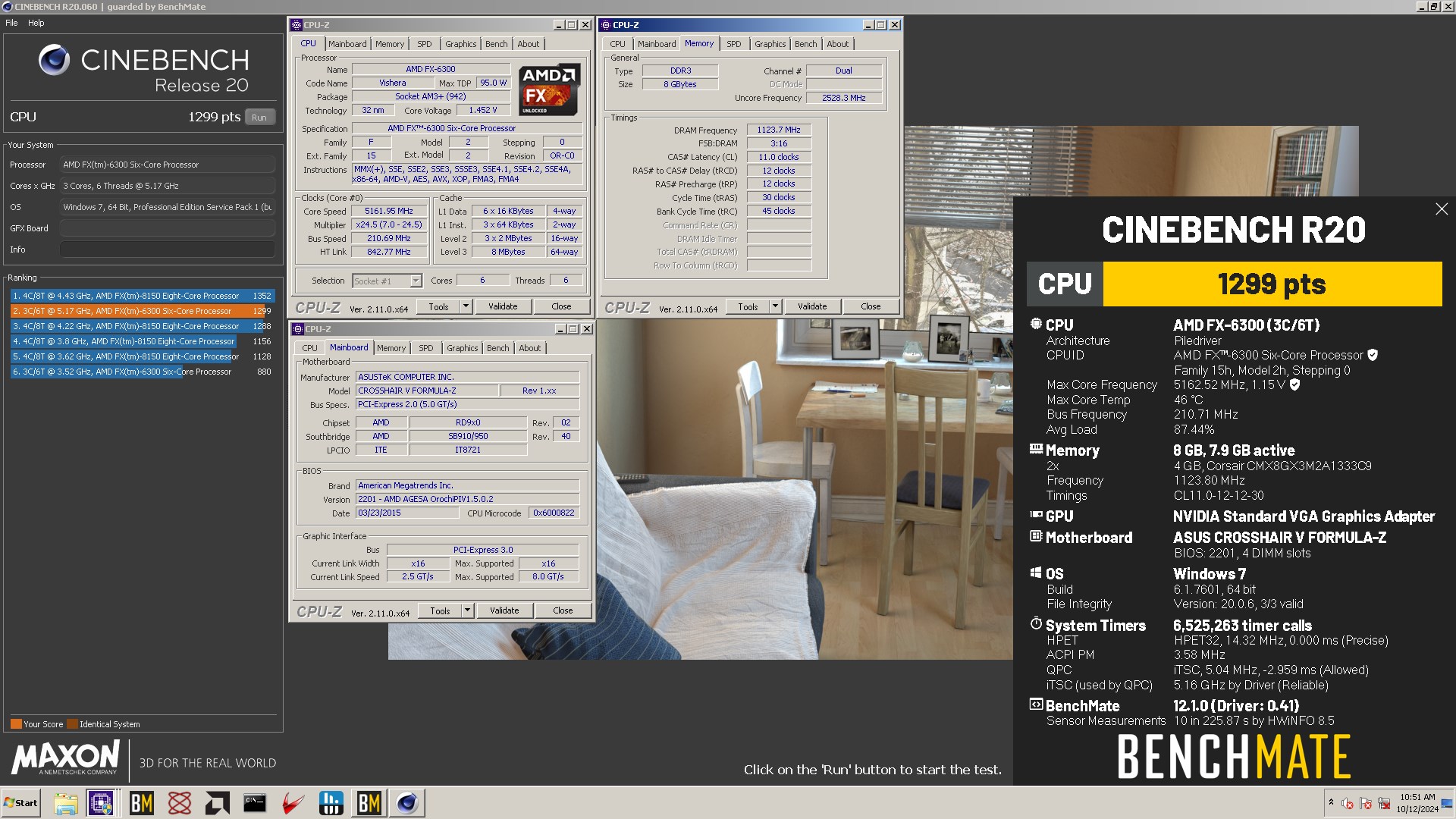Click the Info input field in Cinebench
The image size is (1456, 819).
[168, 249]
